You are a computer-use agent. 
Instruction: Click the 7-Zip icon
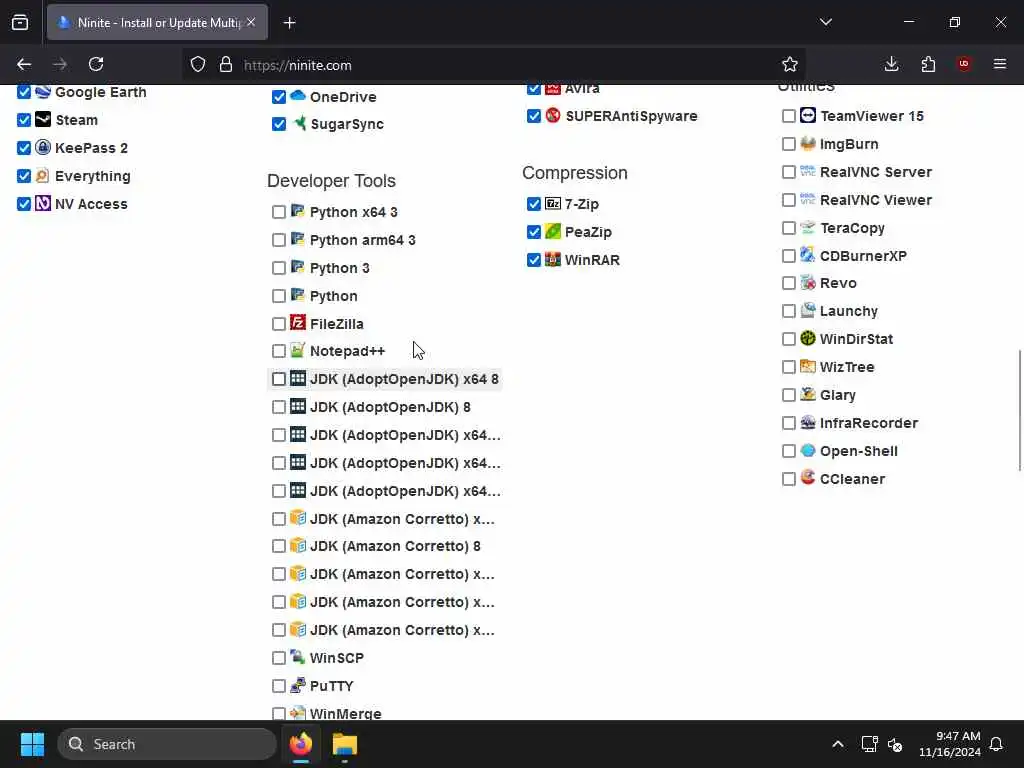(553, 204)
